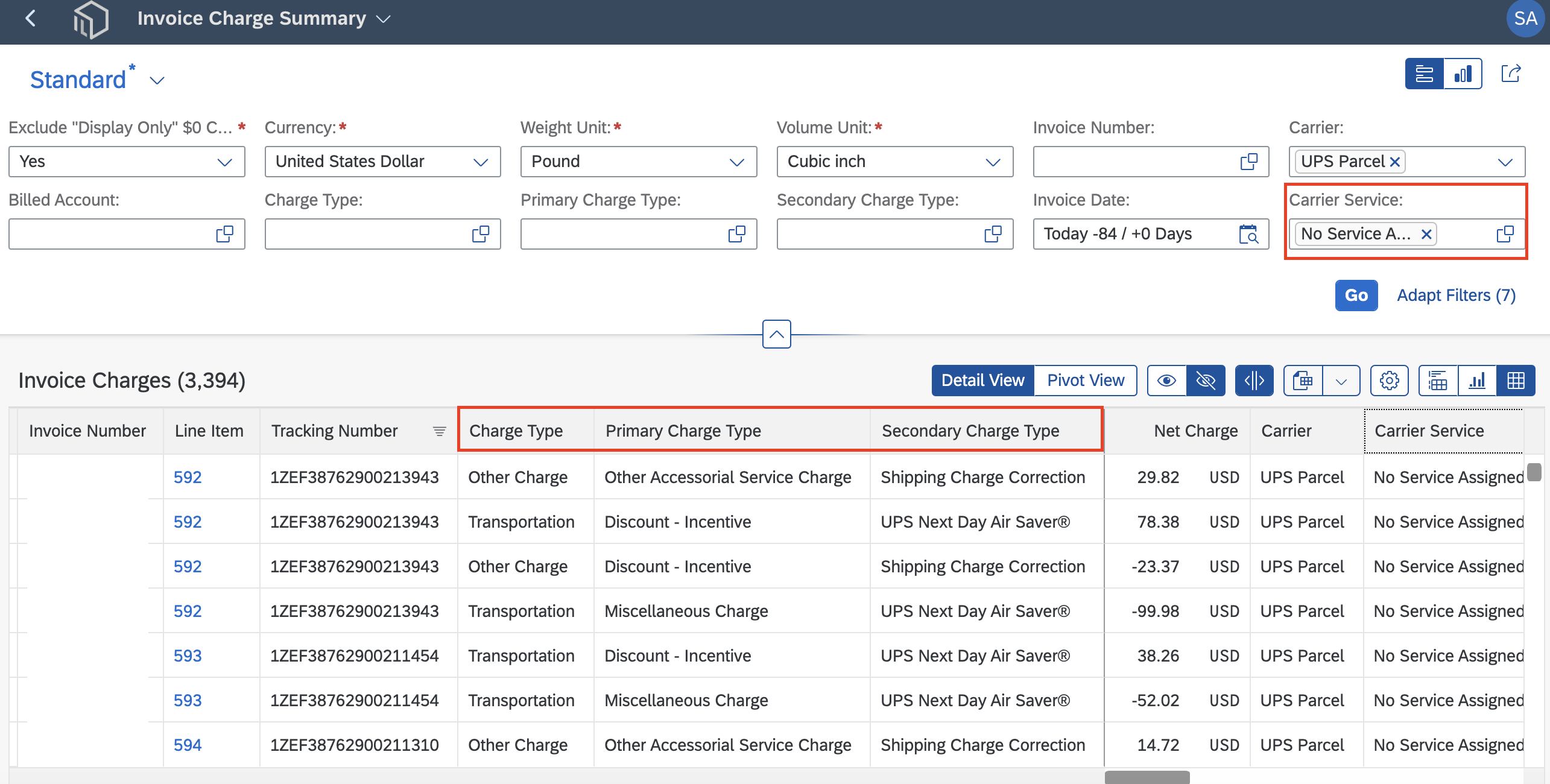Switch to Pivot View tab
1550x784 pixels.
click(x=1086, y=381)
